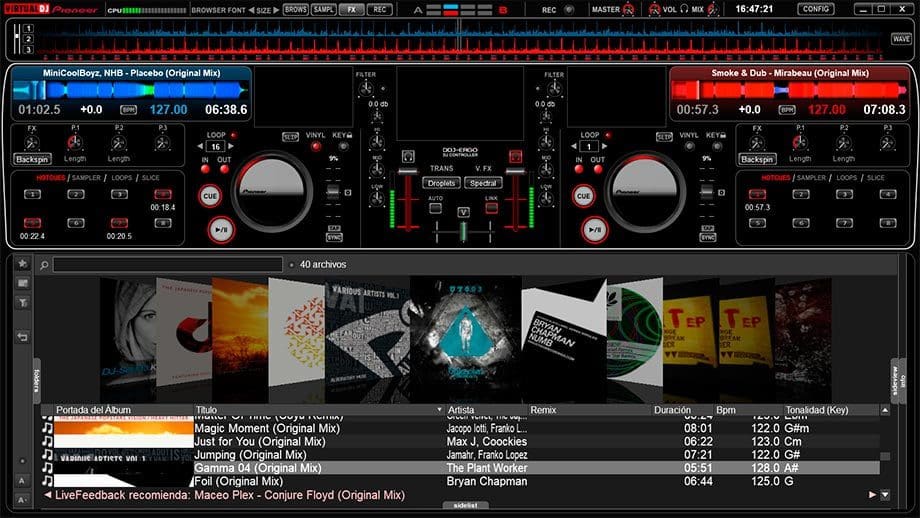This screenshot has width=920, height=518.
Task: Click the browser search input field
Action: 168,265
